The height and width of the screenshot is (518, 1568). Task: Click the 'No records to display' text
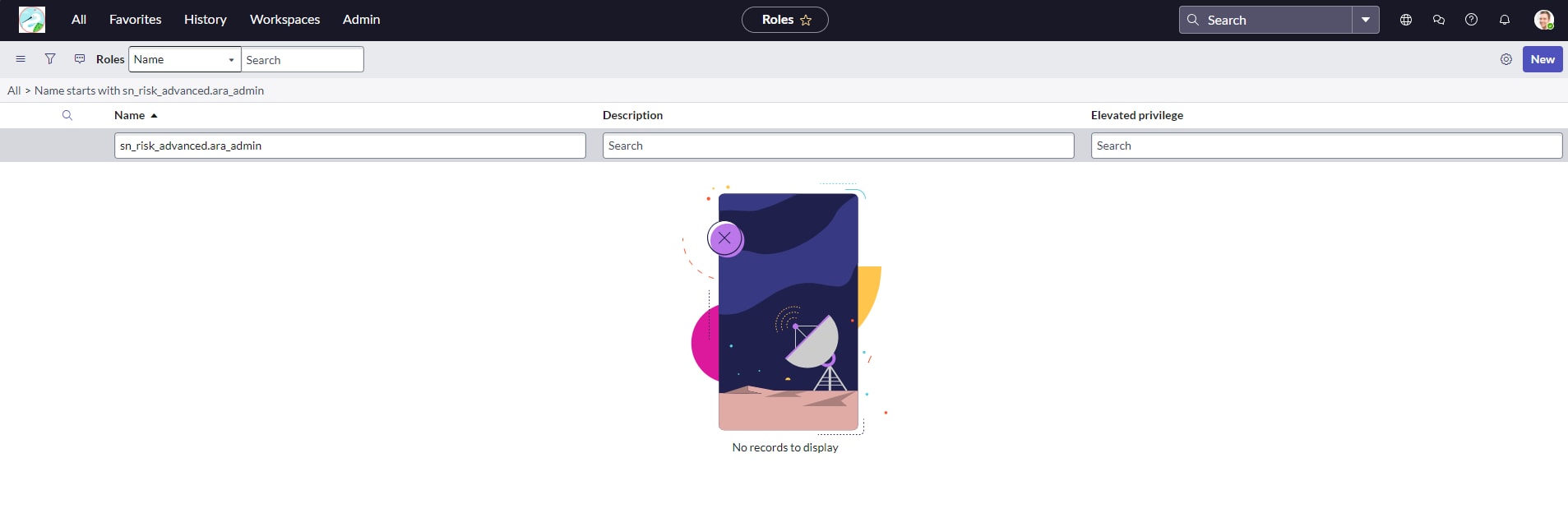click(785, 447)
